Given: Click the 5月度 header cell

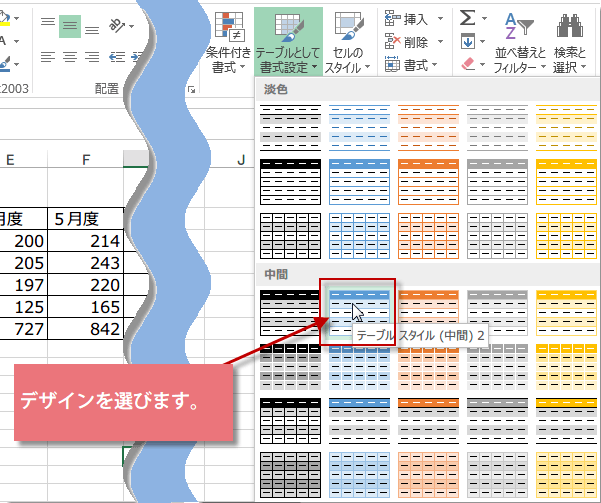Looking at the screenshot, I should pos(86,219).
